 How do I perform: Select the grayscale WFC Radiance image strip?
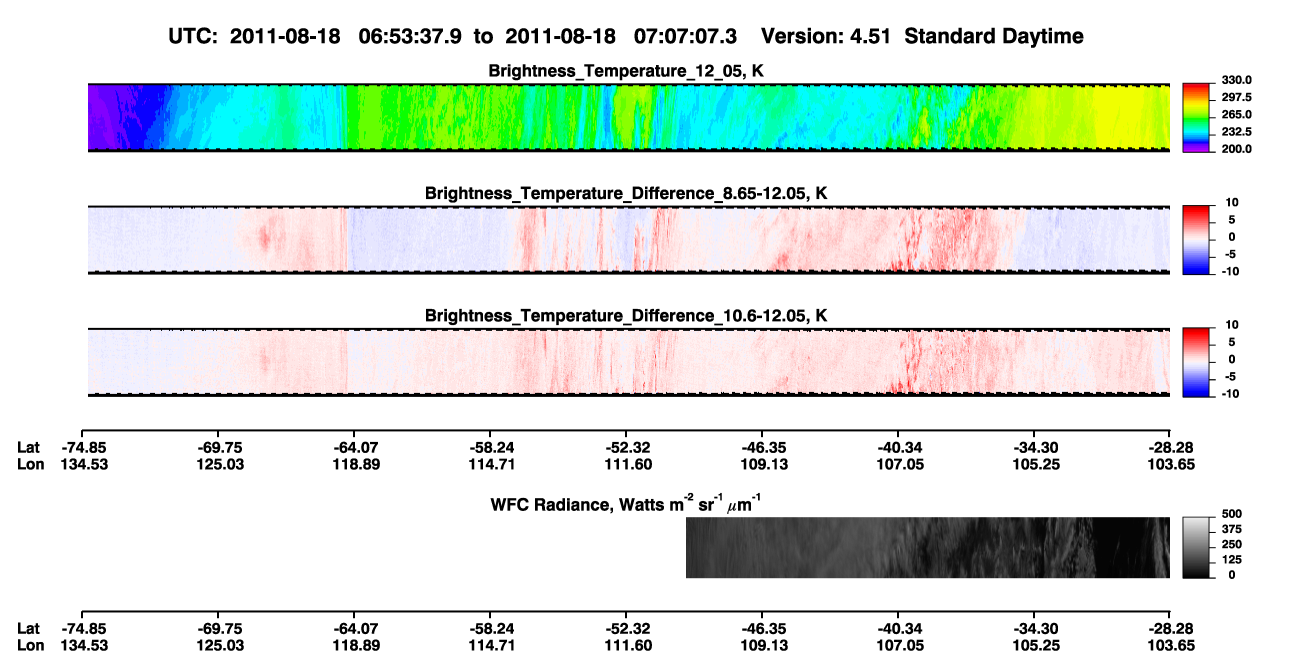tap(928, 548)
